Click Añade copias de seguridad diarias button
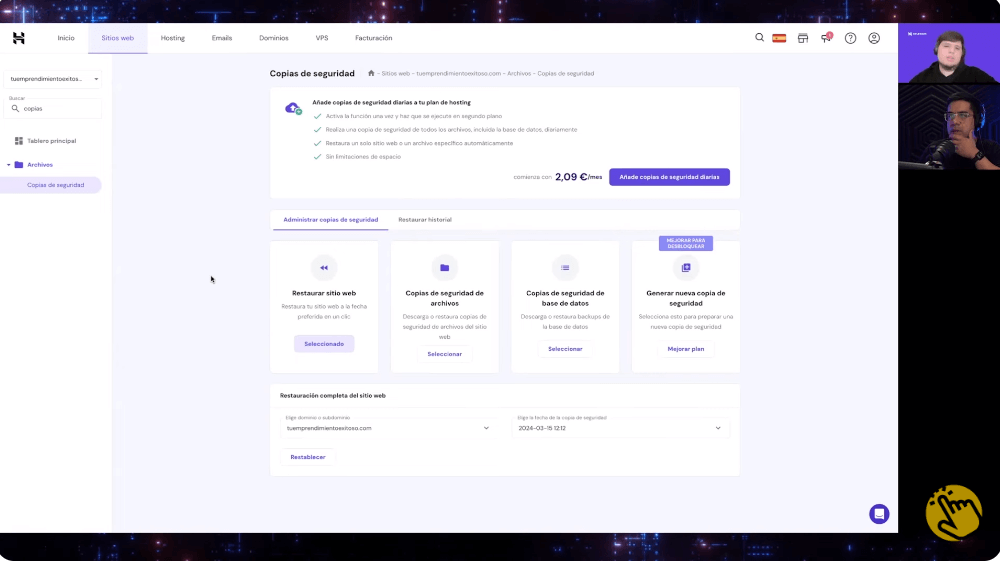 pos(669,177)
